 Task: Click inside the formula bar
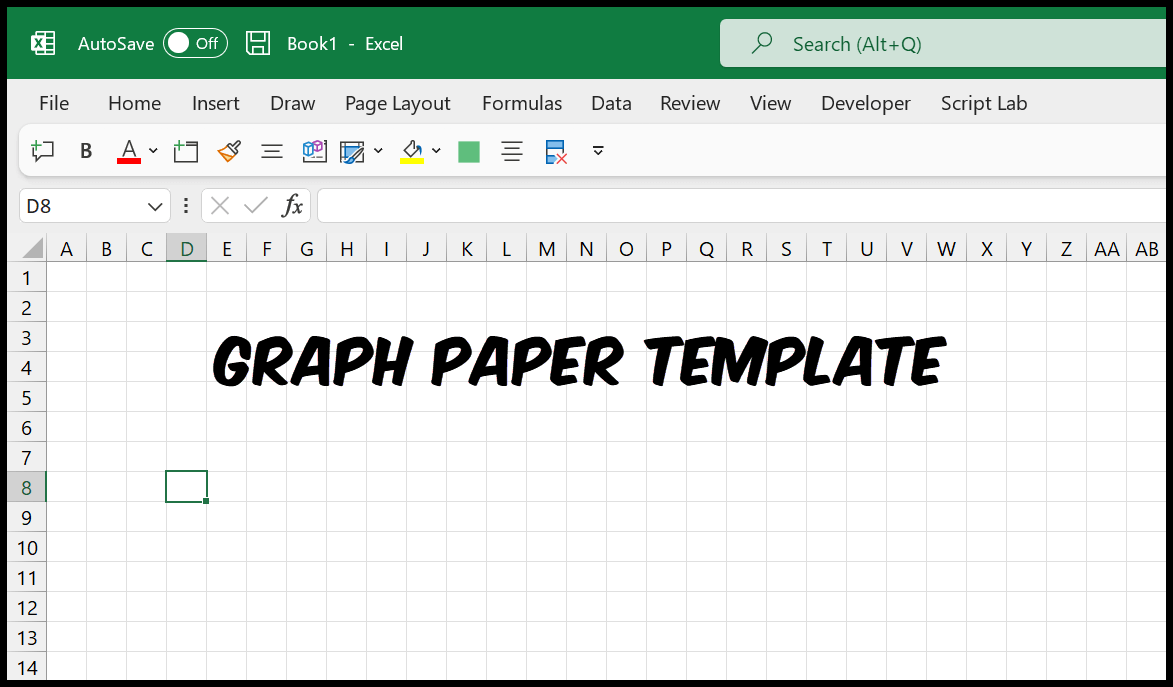[x=741, y=206]
